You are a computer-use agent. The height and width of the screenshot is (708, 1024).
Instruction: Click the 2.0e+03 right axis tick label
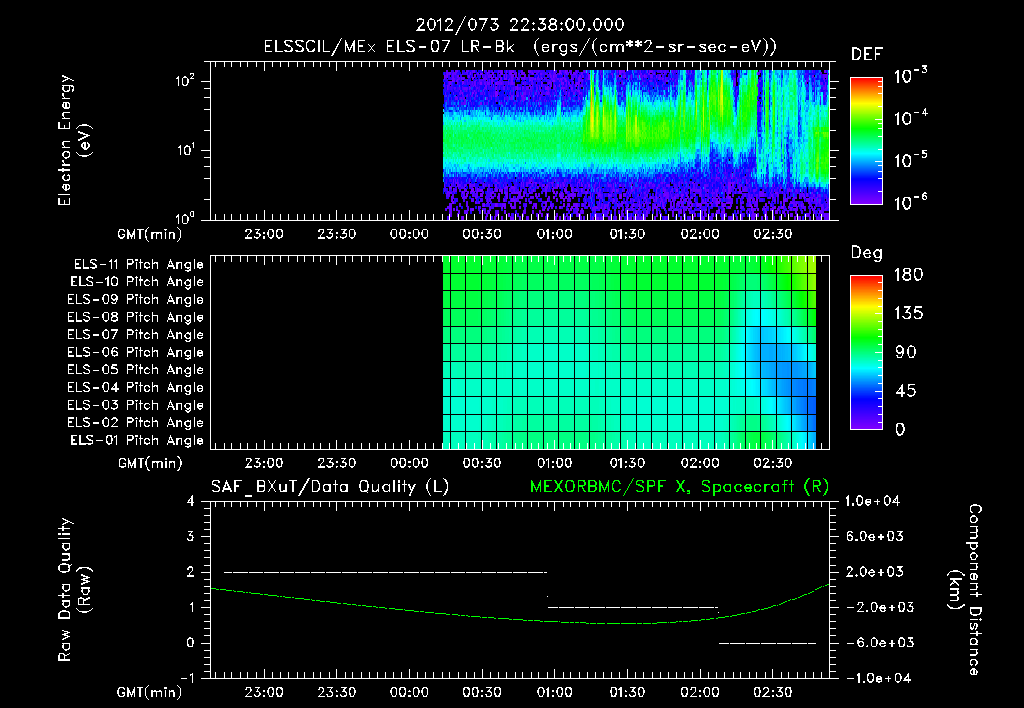[x=875, y=572]
